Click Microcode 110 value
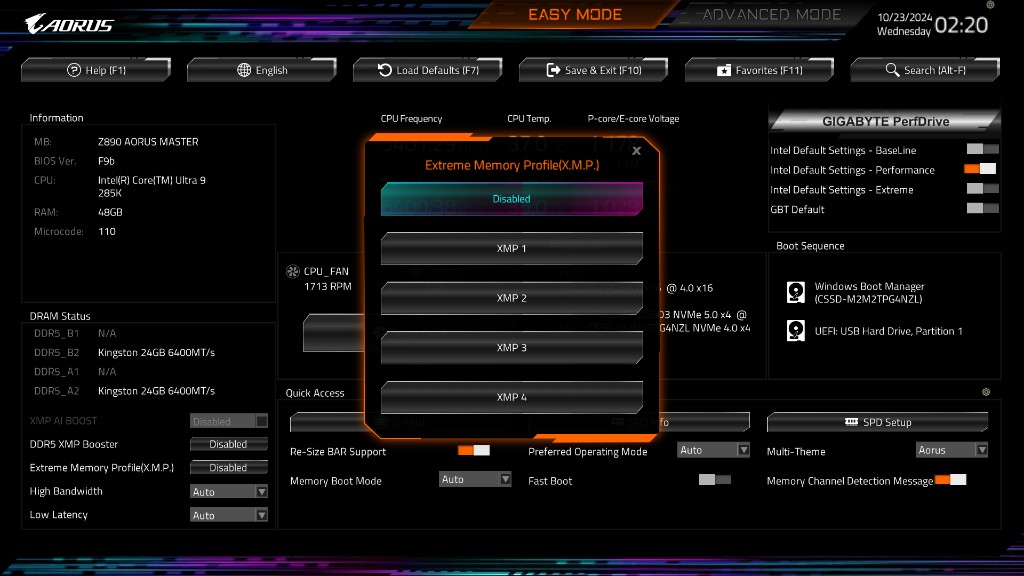This screenshot has width=1024, height=576. (x=106, y=231)
